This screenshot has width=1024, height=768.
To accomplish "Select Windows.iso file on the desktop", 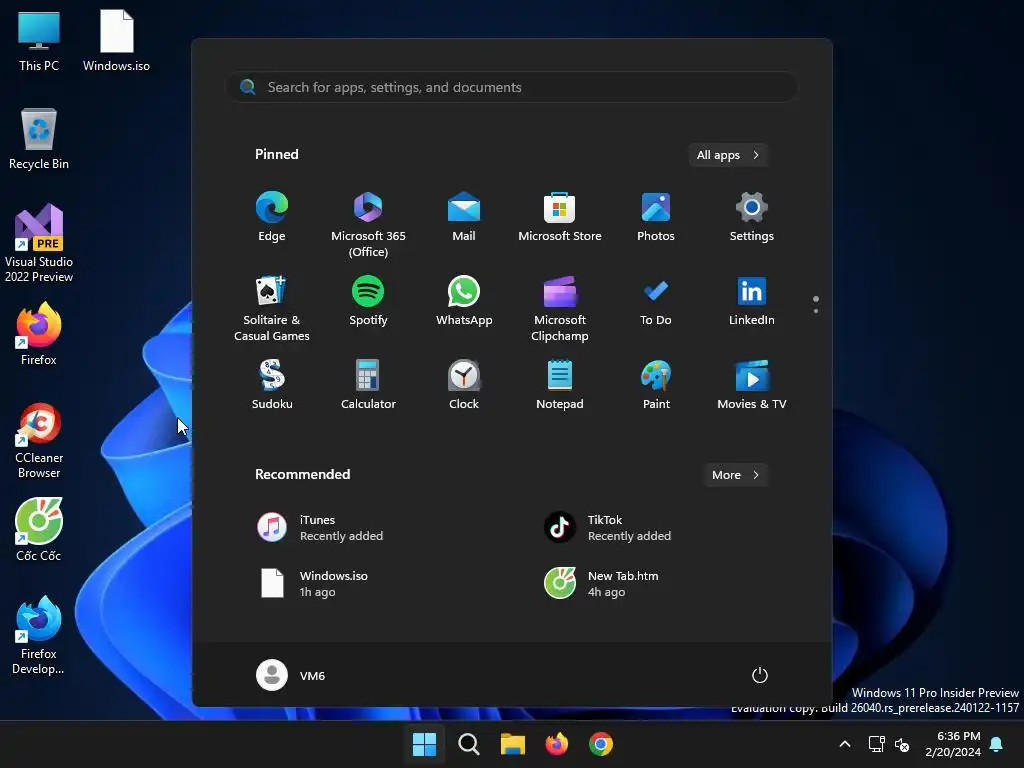I will (116, 40).
